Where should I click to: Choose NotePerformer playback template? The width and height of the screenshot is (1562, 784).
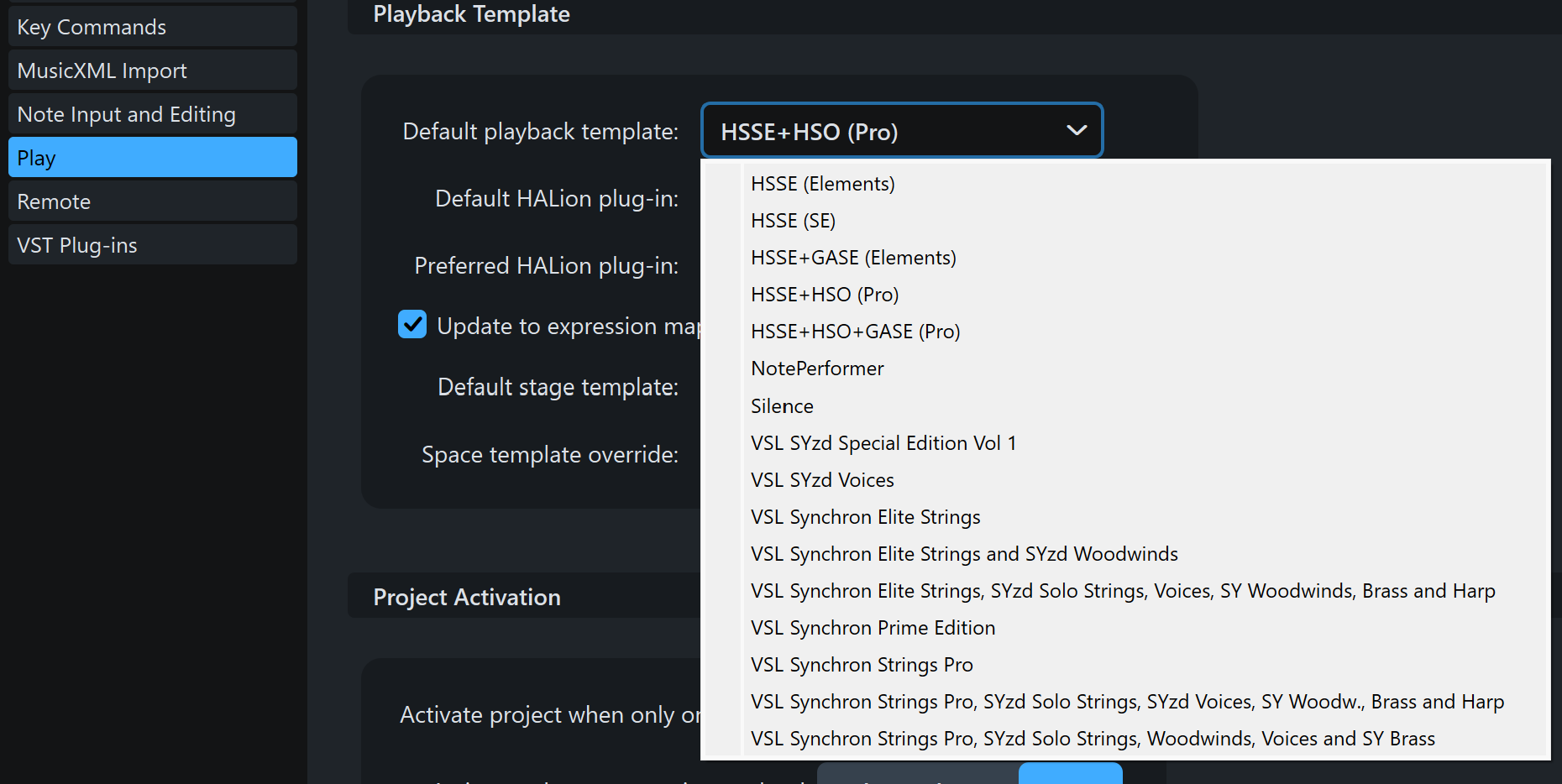click(x=1125, y=368)
